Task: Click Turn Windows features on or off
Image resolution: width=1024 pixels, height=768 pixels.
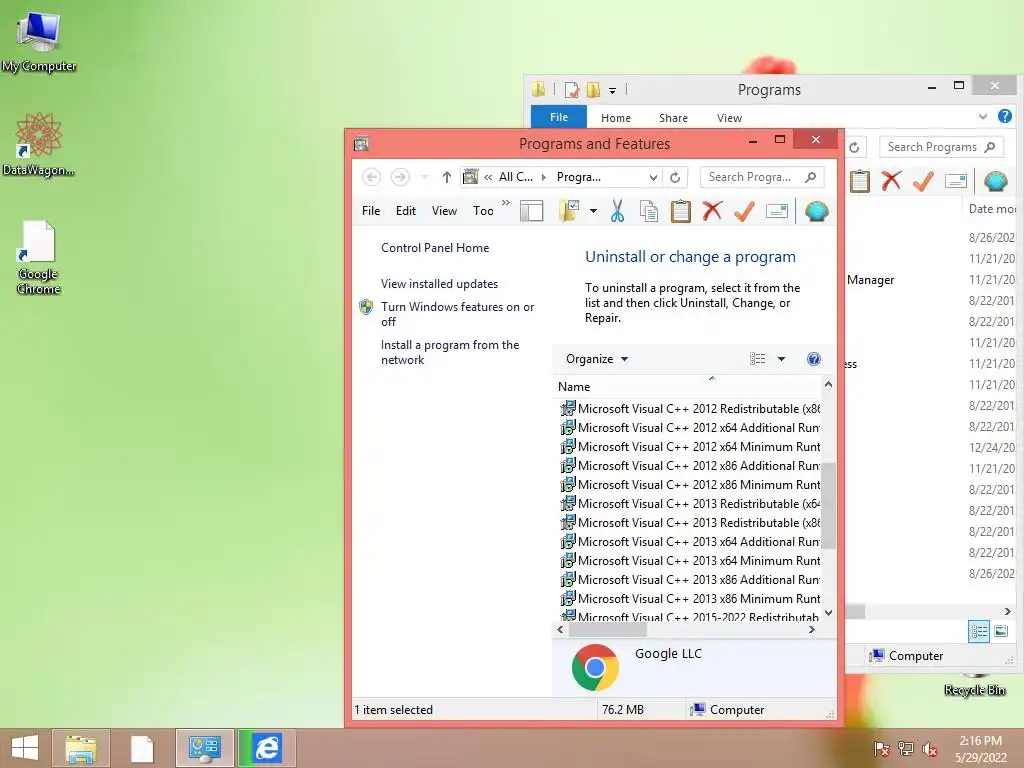Action: 457,314
